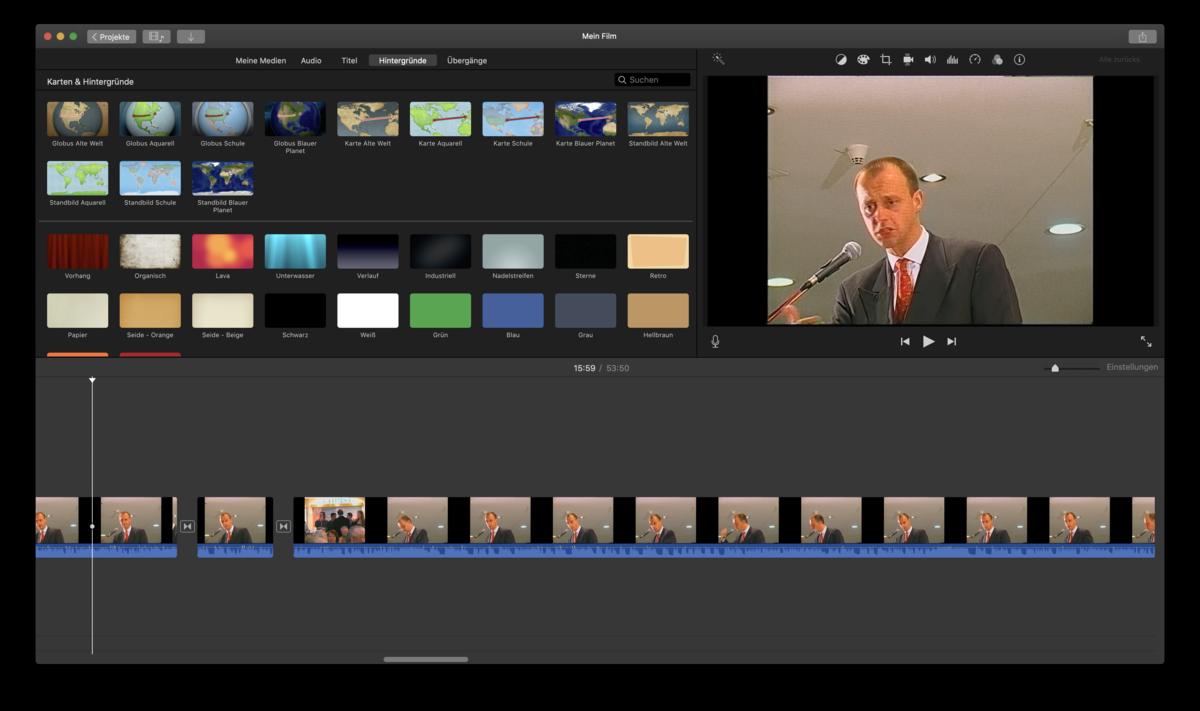Click the transition icon before the group photo clip
The image size is (1200, 711).
pos(283,526)
